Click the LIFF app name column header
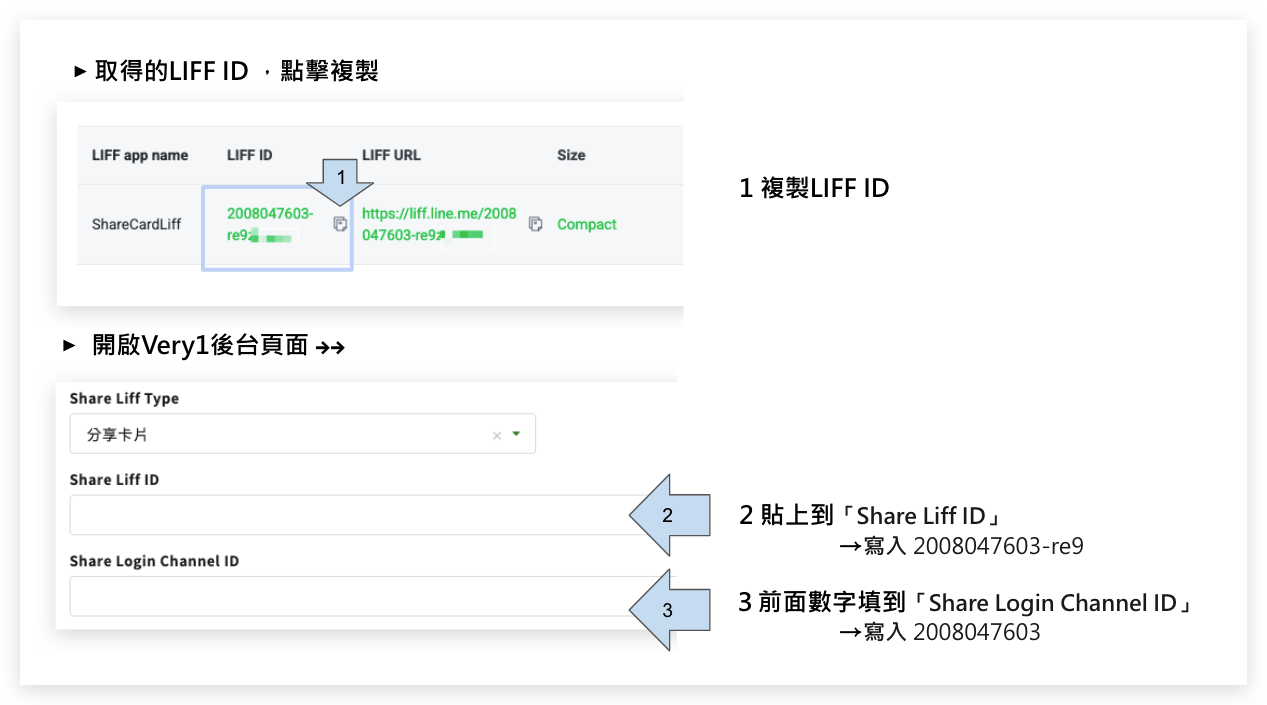Viewport: 1267px width, 705px height. pos(140,155)
